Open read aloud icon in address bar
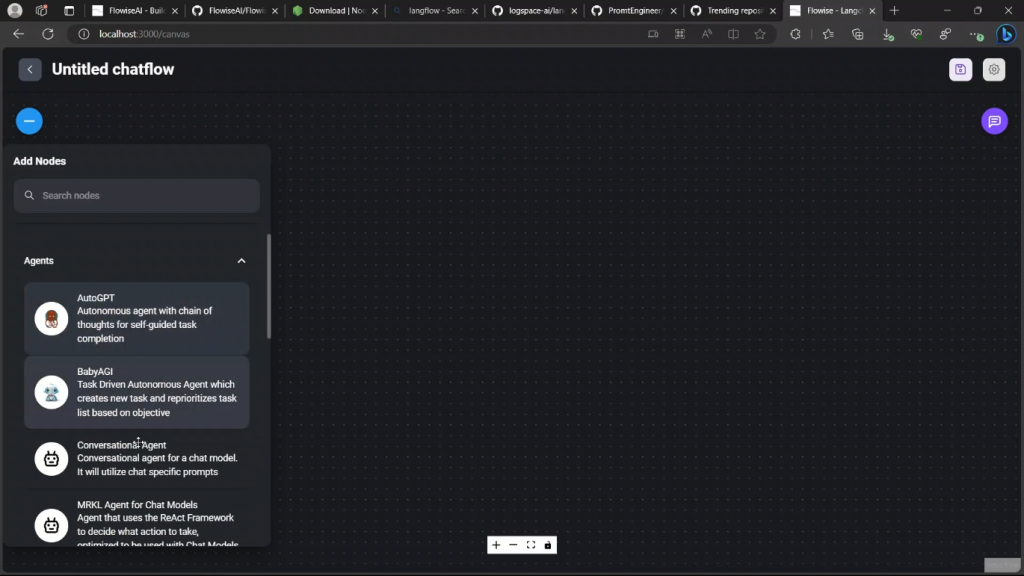 tap(707, 34)
